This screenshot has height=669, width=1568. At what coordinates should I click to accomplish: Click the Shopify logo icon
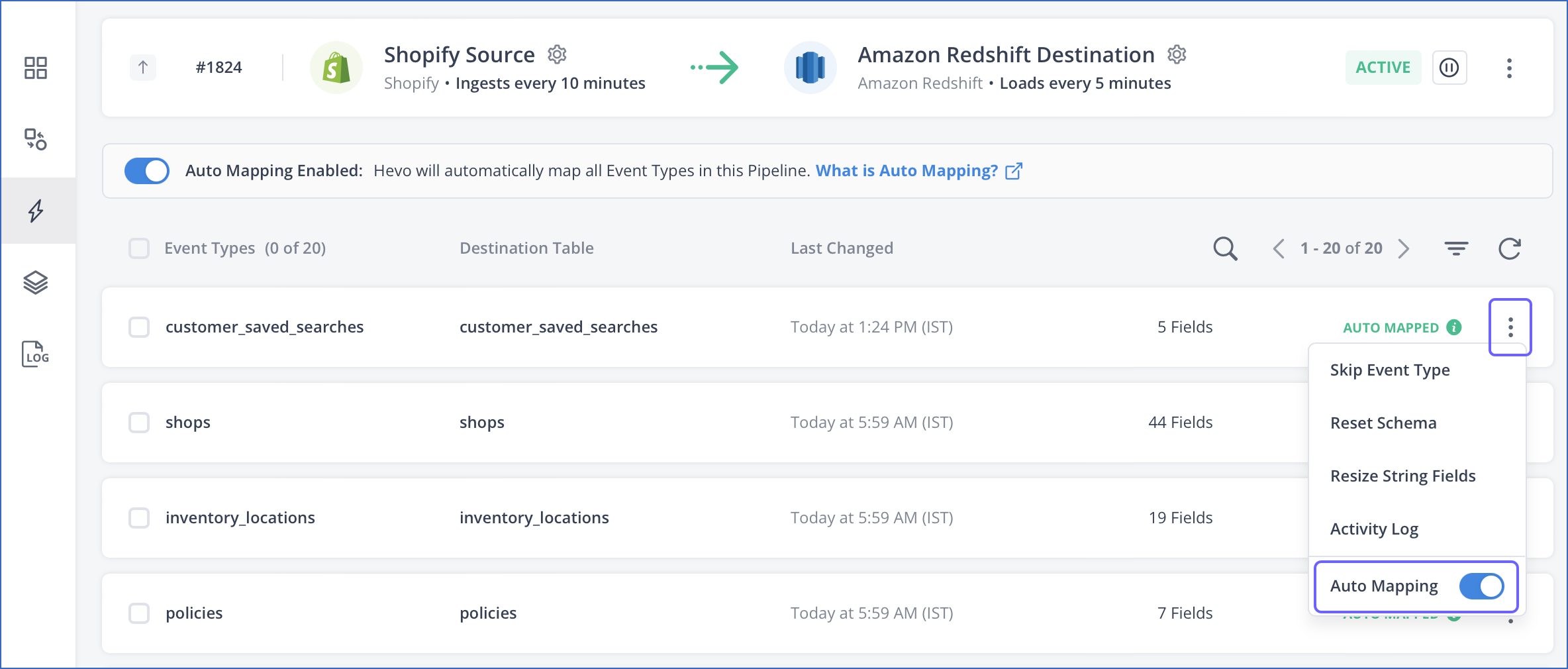coord(336,68)
